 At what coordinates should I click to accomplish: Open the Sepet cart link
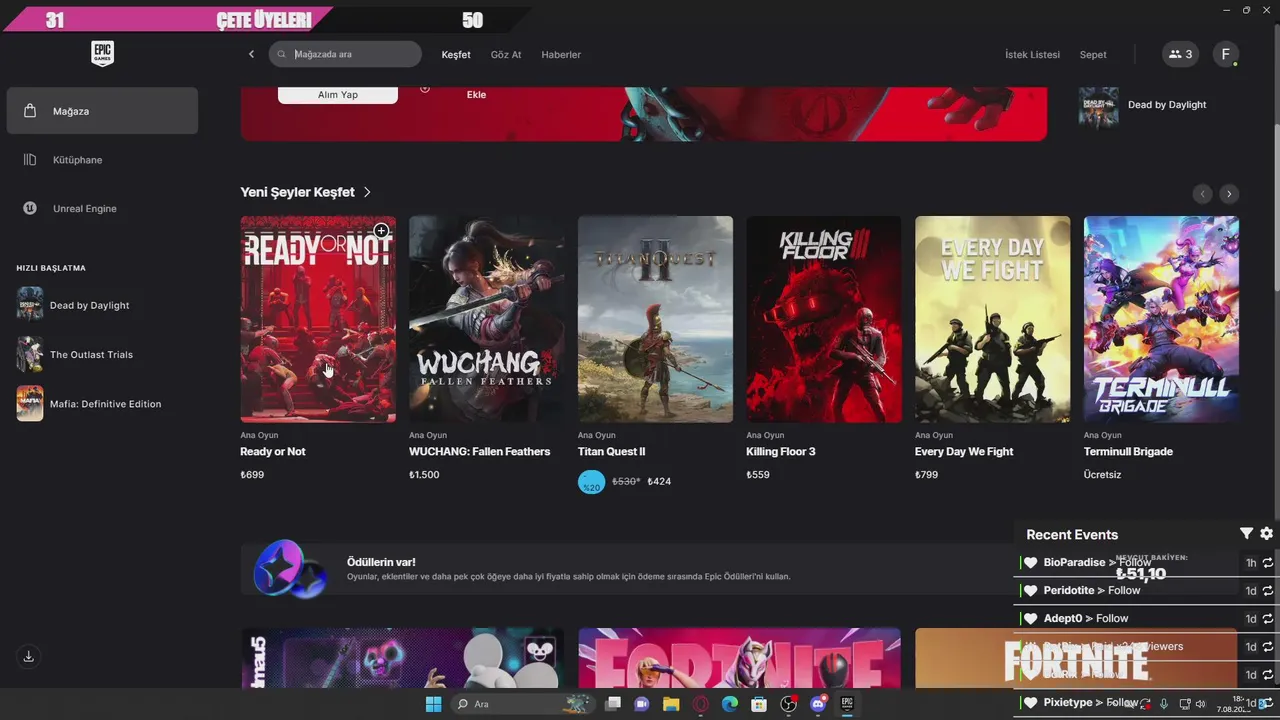coord(1093,54)
